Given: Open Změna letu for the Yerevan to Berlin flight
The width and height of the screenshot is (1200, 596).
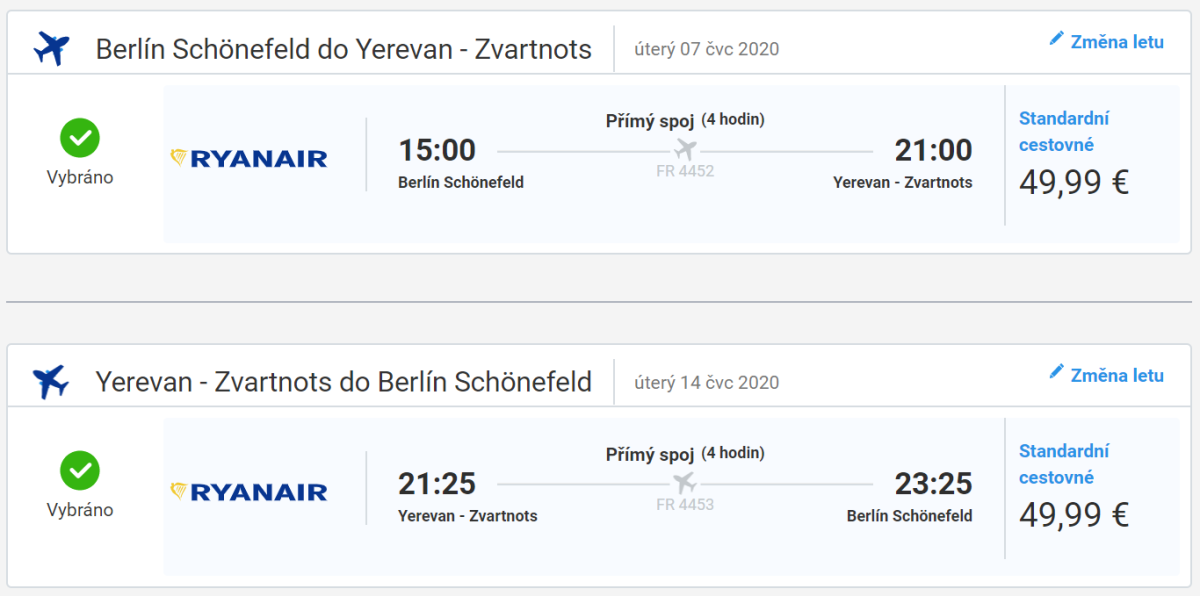Looking at the screenshot, I should coord(1116,375).
